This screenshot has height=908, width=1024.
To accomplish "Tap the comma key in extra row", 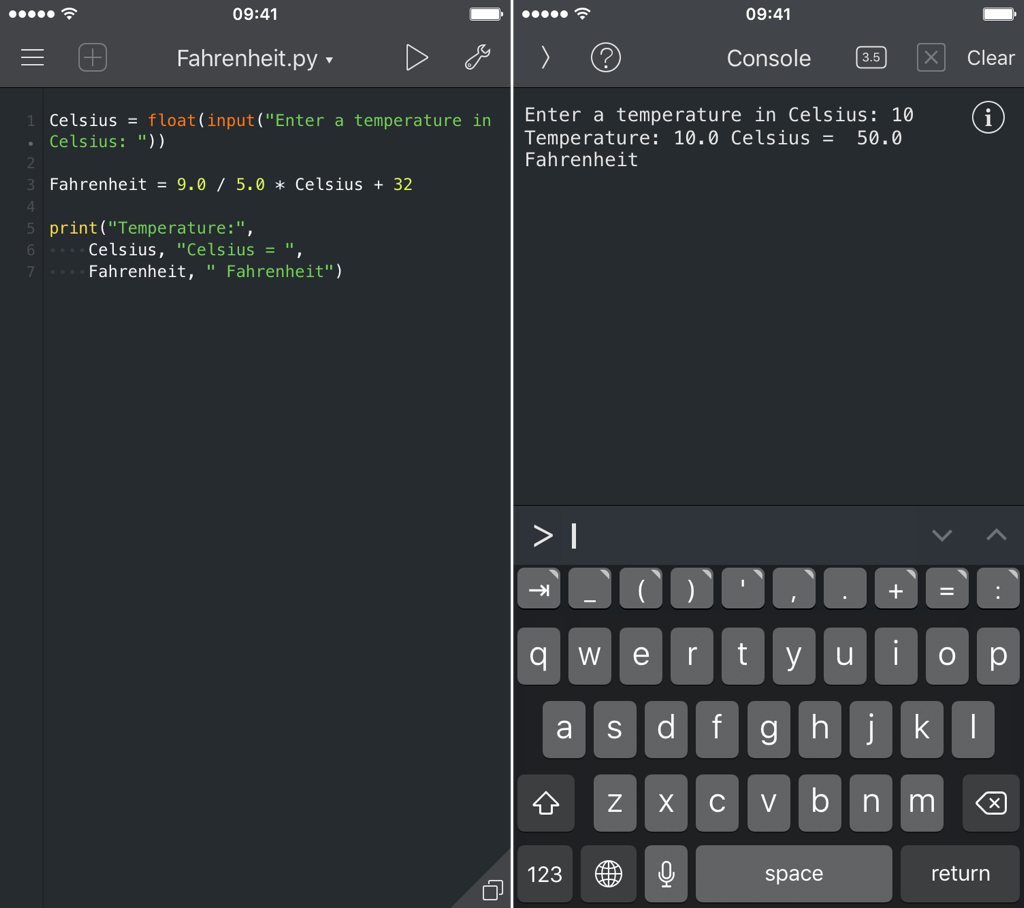I will tap(794, 589).
